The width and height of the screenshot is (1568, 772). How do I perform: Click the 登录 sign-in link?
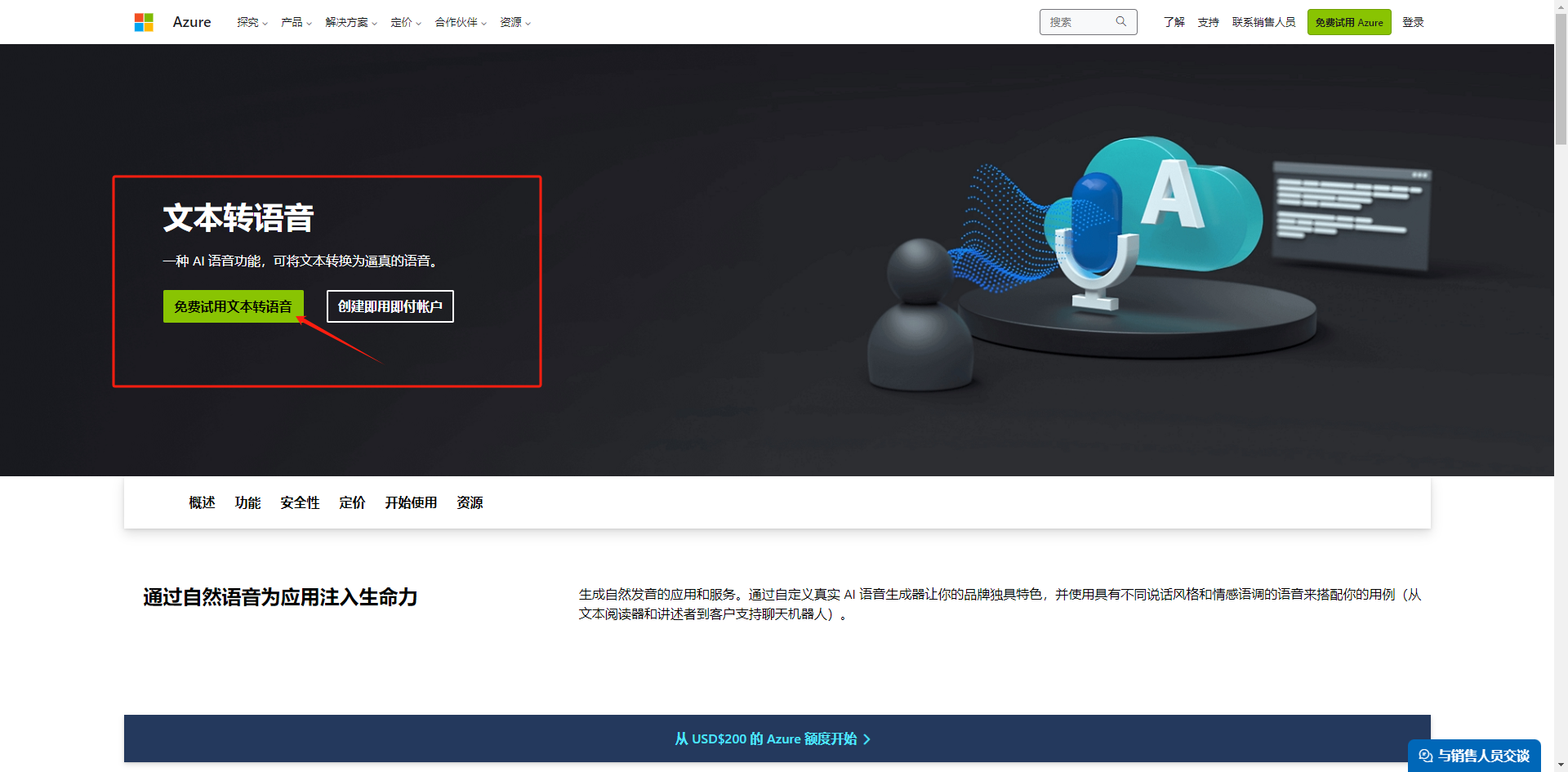click(1413, 22)
